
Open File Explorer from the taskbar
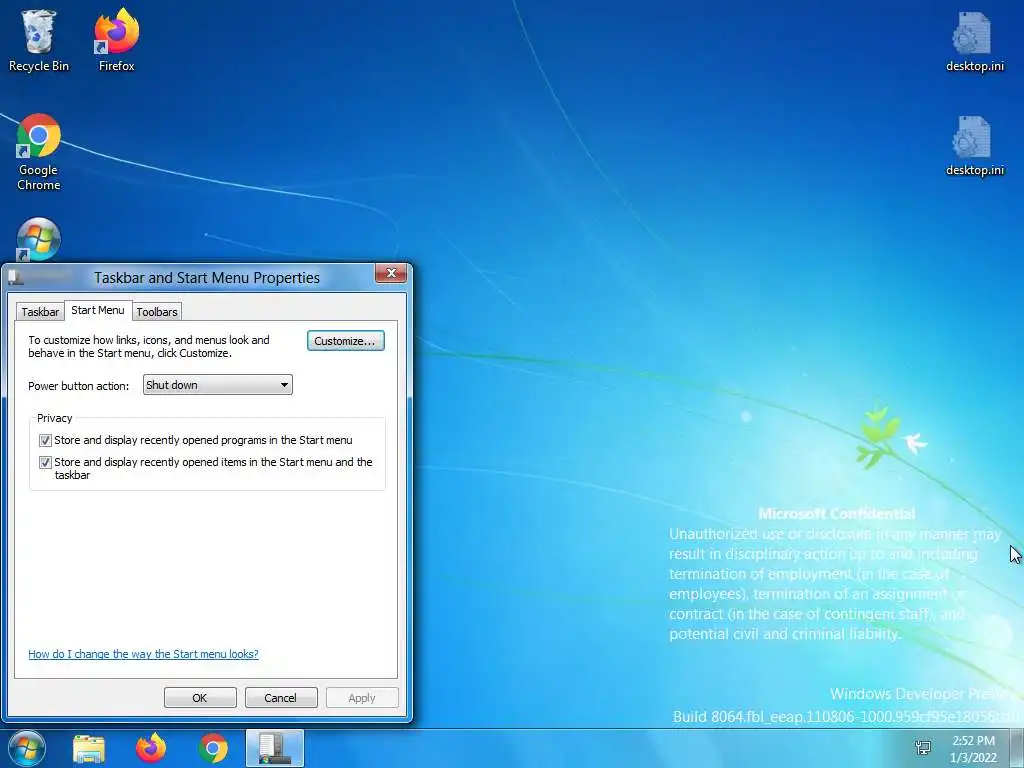pos(89,749)
